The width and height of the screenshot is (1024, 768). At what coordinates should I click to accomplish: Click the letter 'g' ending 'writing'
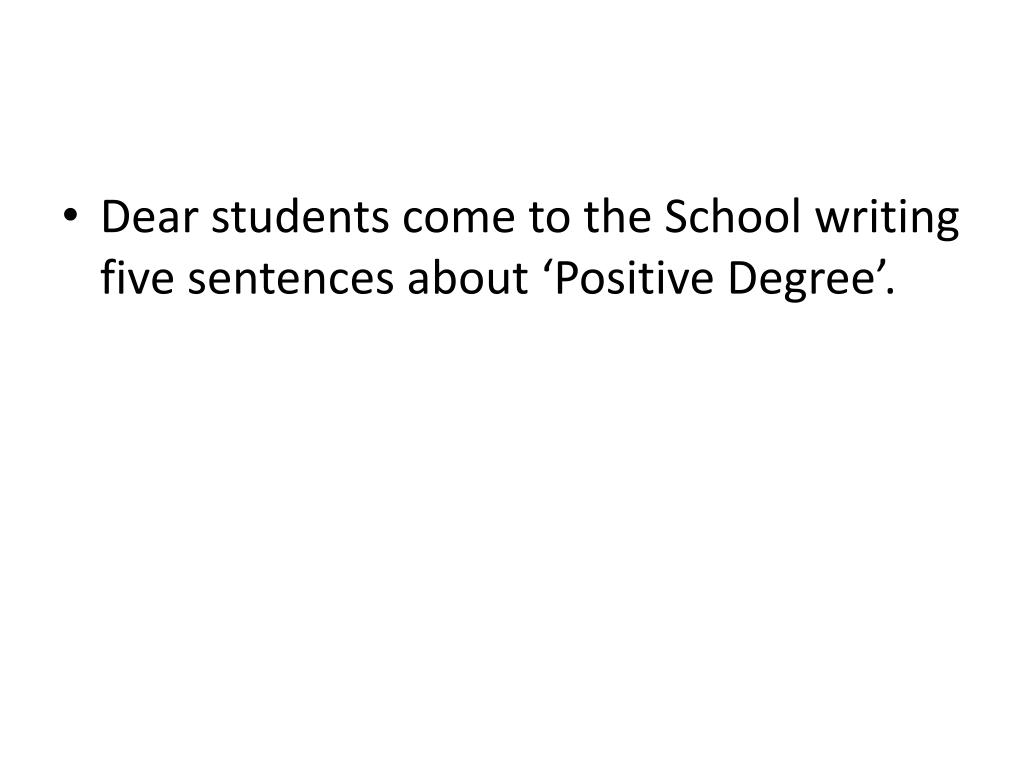(948, 227)
